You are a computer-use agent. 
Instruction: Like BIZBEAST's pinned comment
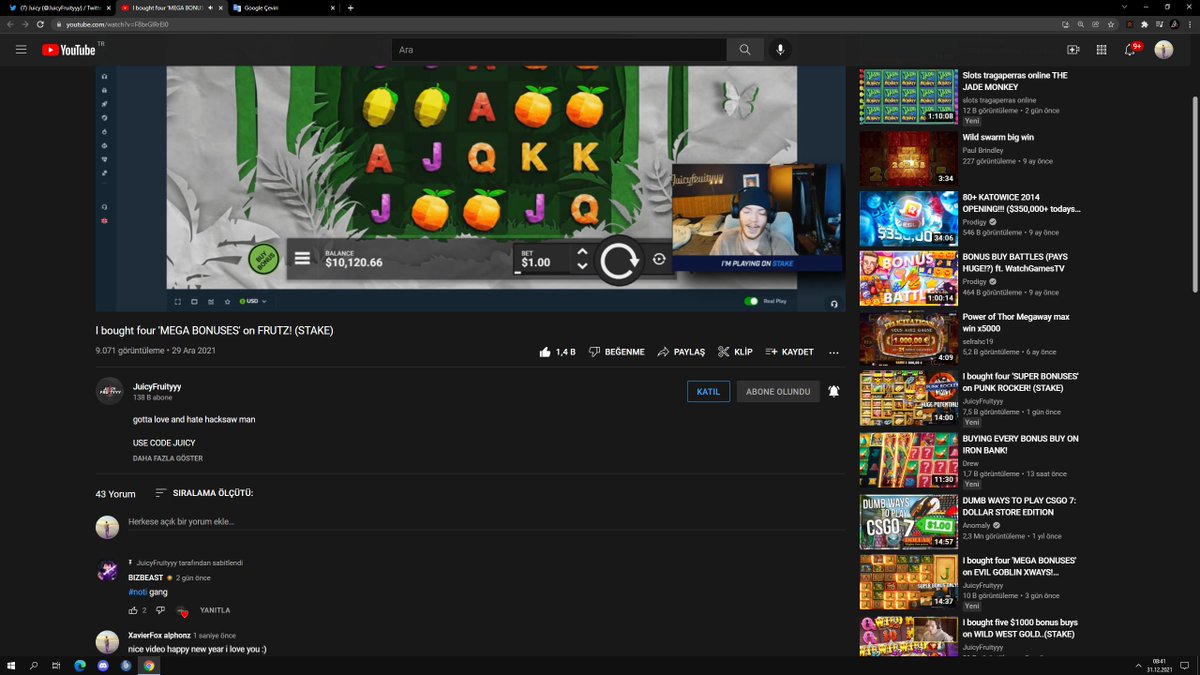133,610
